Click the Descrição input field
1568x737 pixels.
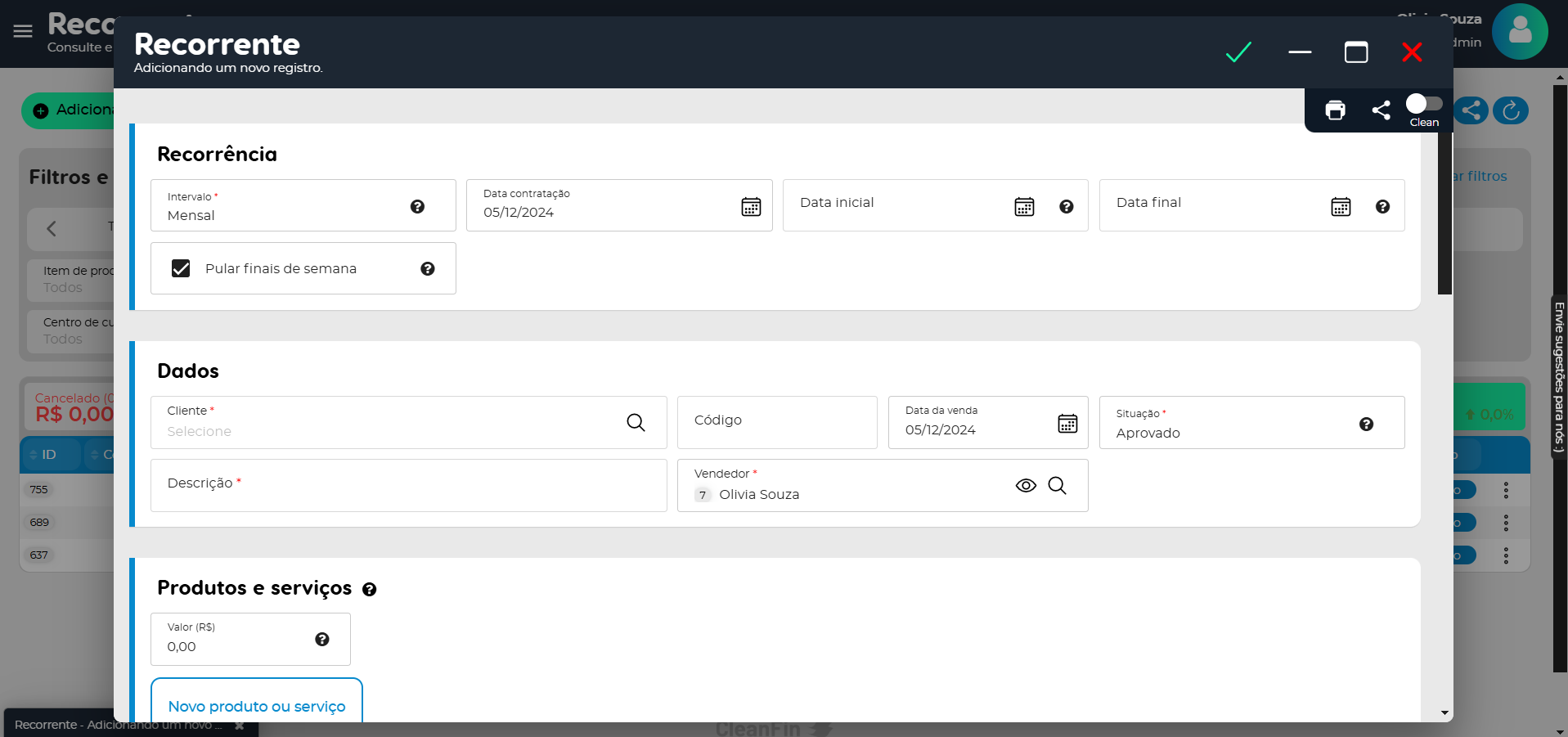pyautogui.click(x=408, y=485)
